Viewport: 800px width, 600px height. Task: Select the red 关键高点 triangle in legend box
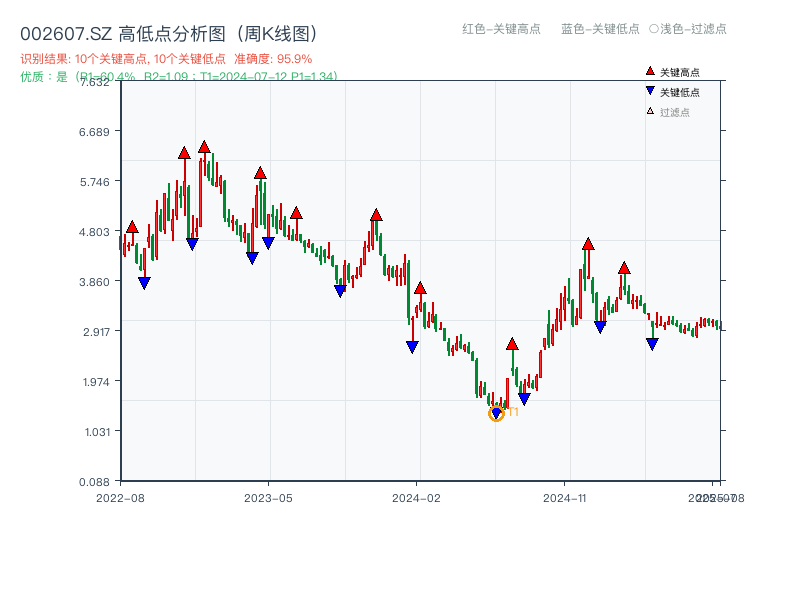[648, 70]
